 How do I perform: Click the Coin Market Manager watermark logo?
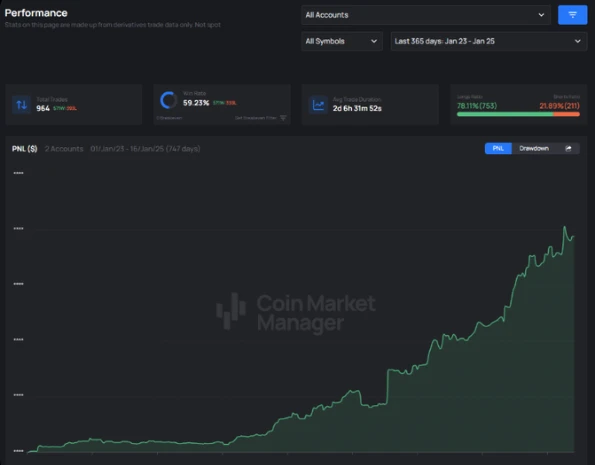[x=296, y=312]
